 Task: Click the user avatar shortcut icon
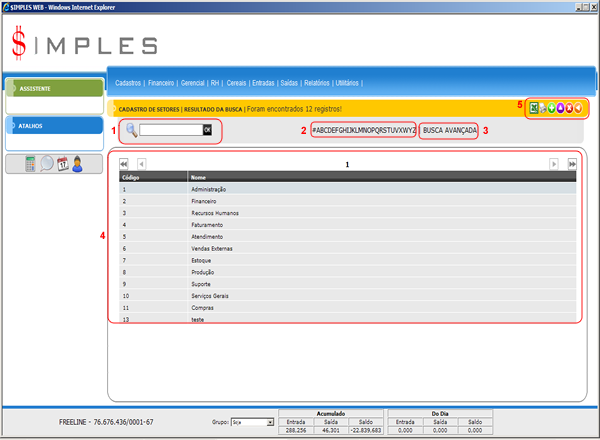tap(77, 164)
